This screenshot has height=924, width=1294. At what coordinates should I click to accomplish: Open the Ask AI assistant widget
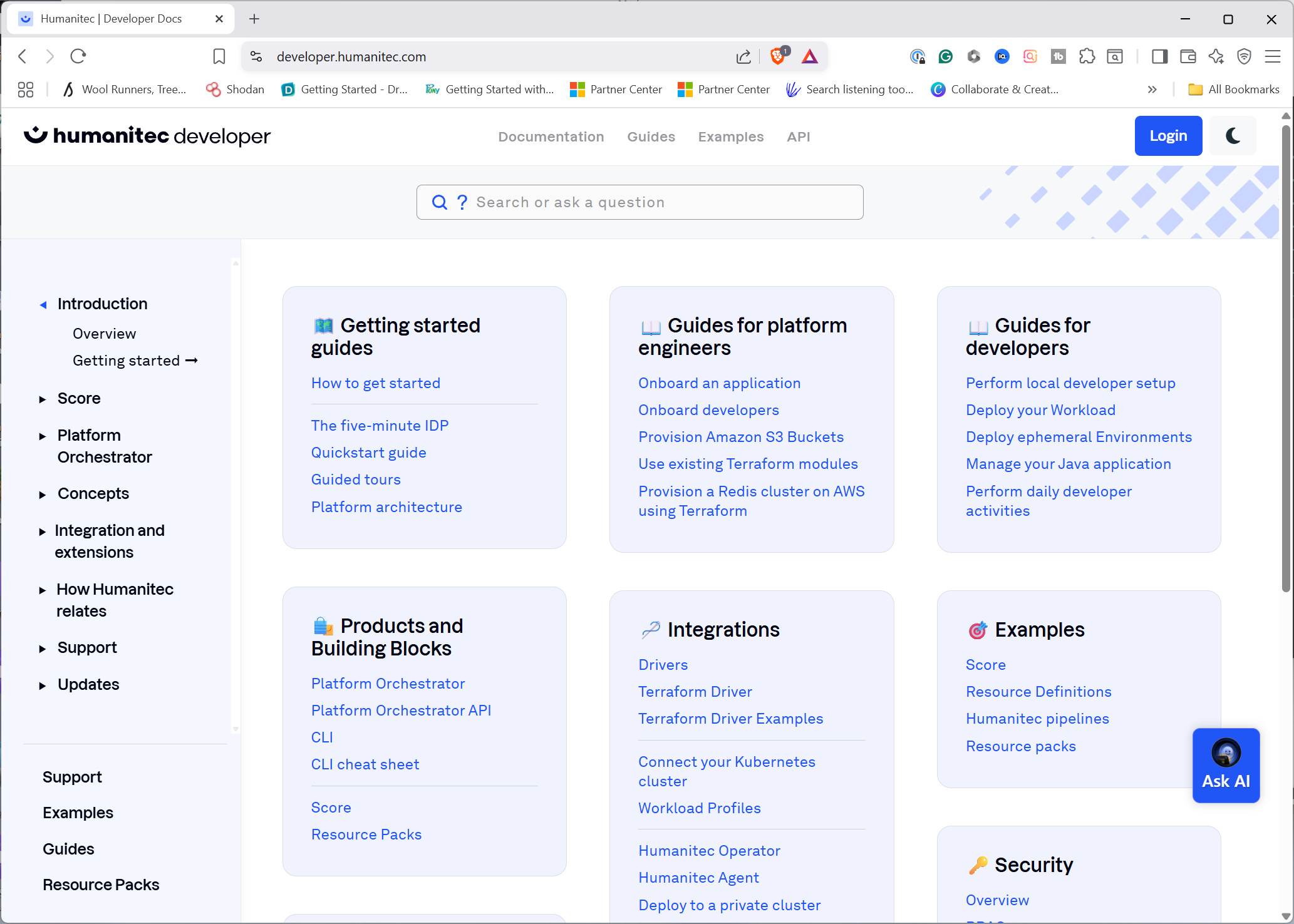click(1226, 765)
